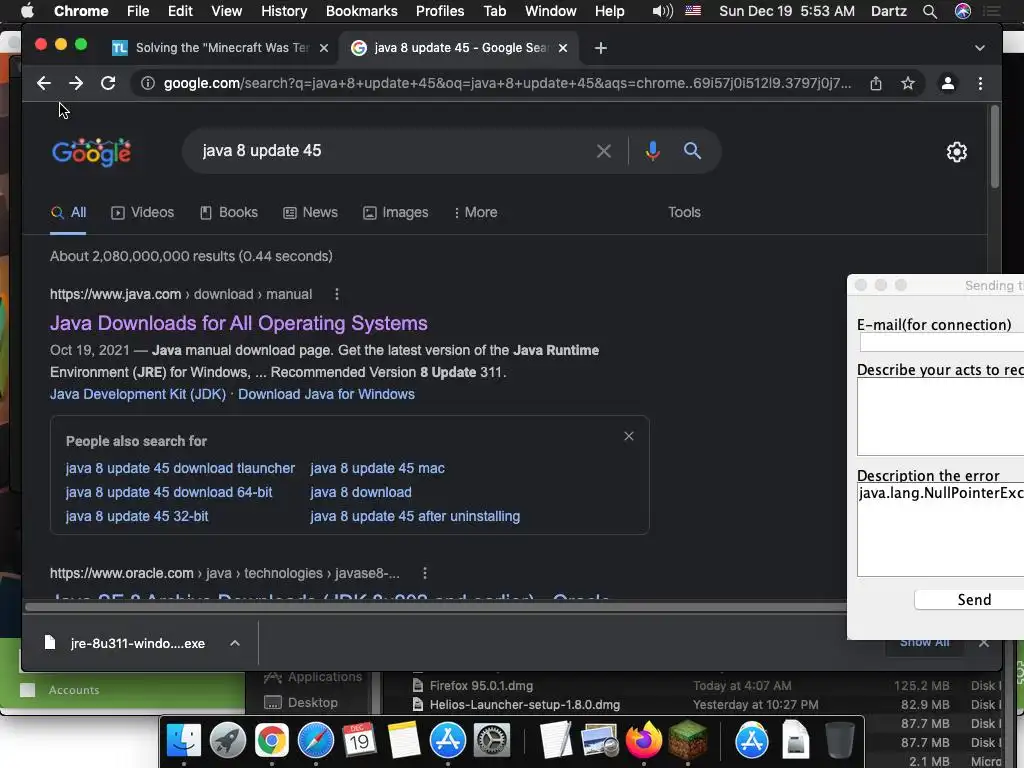This screenshot has height=768, width=1024.
Task: Open System Preferences from the dock
Action: click(x=491, y=740)
